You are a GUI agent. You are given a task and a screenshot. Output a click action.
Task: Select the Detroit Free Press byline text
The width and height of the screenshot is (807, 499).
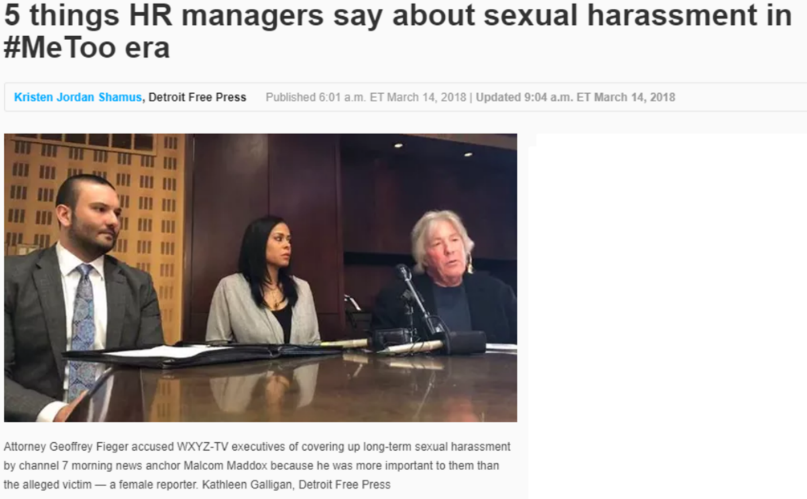[197, 97]
